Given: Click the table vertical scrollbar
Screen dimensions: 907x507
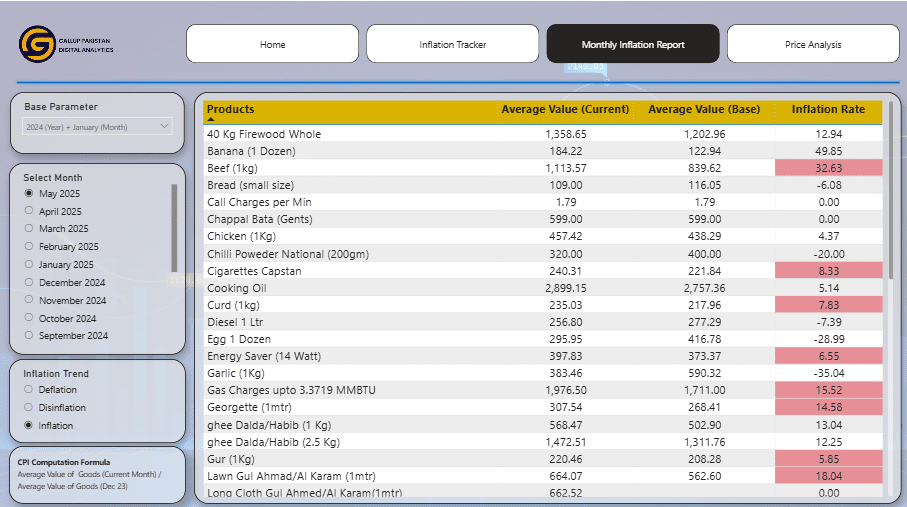Looking at the screenshot, I should coord(888,190).
